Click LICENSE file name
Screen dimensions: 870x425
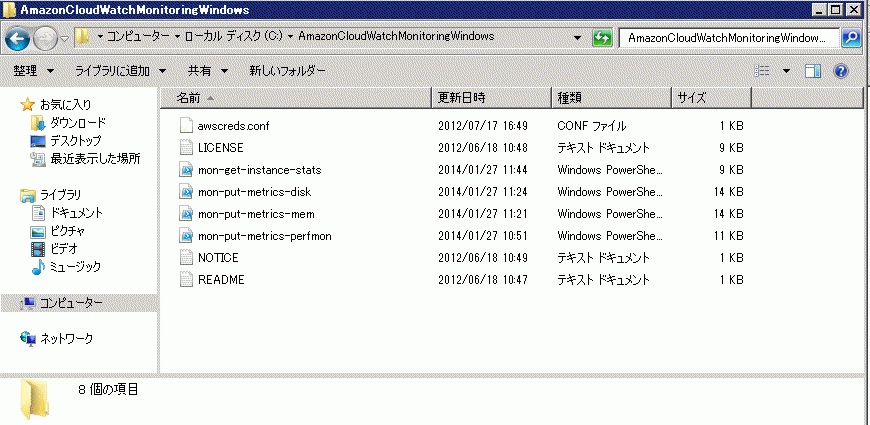[x=220, y=148]
